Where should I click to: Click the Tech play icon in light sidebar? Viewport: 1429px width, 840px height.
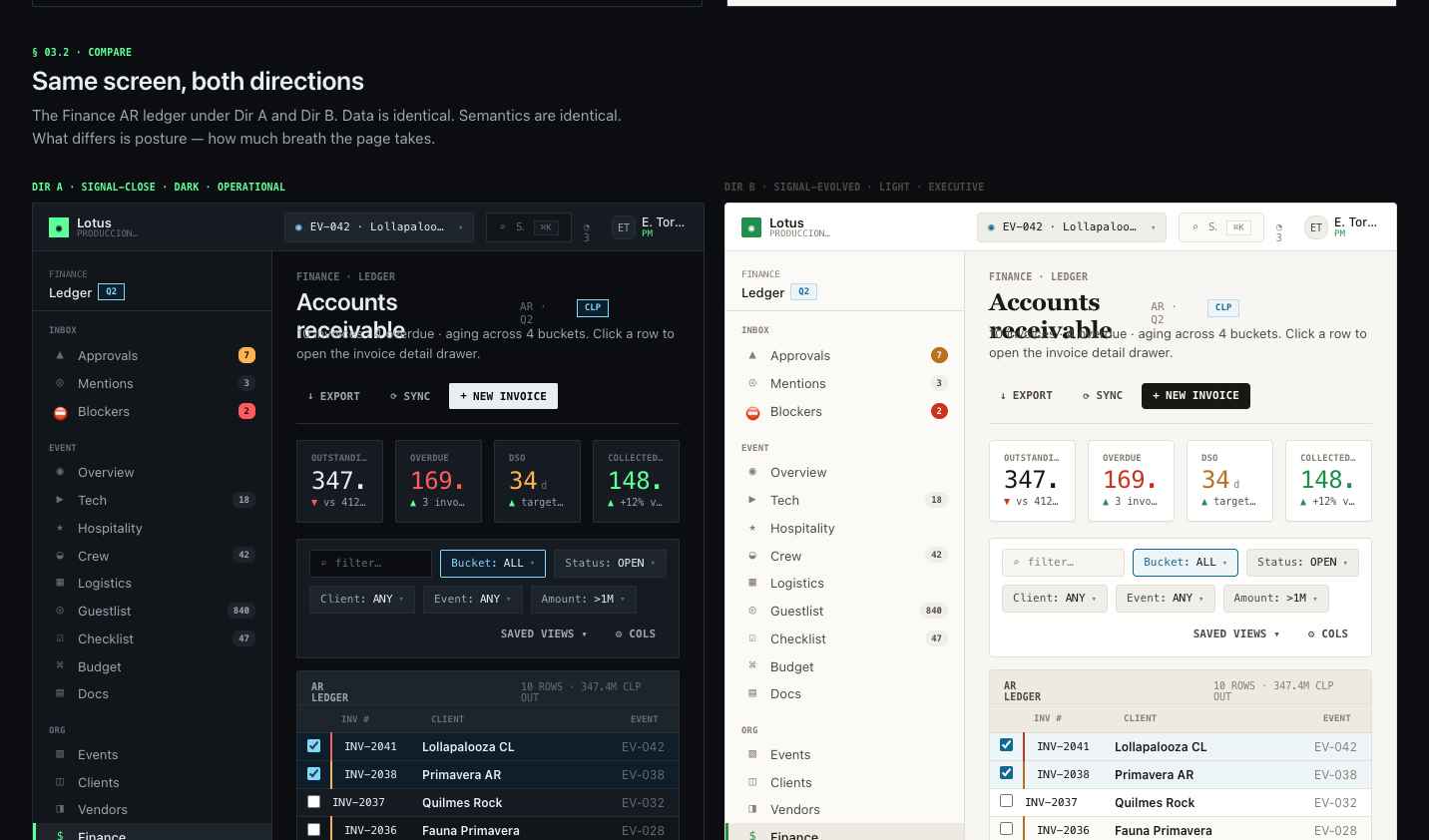752,500
